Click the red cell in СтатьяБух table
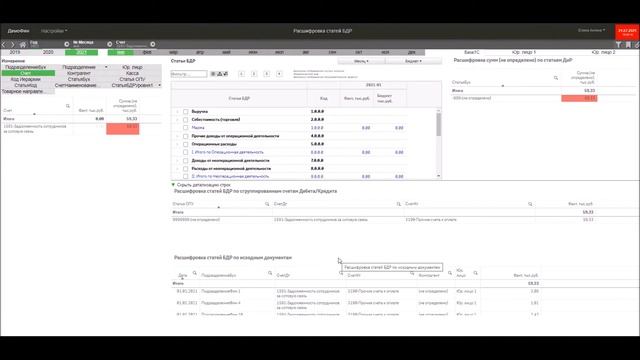This screenshot has width=640, height=360. 579,98
